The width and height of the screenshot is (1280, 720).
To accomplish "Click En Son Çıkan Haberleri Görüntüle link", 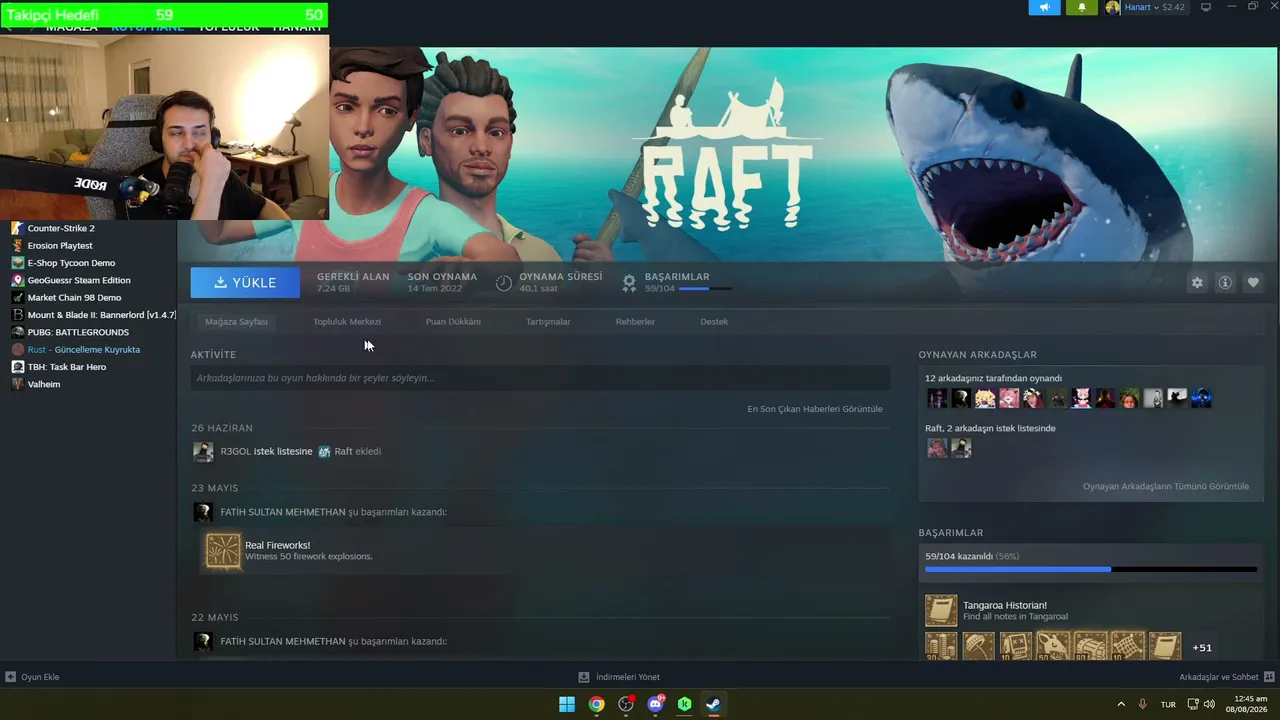I will [x=815, y=409].
